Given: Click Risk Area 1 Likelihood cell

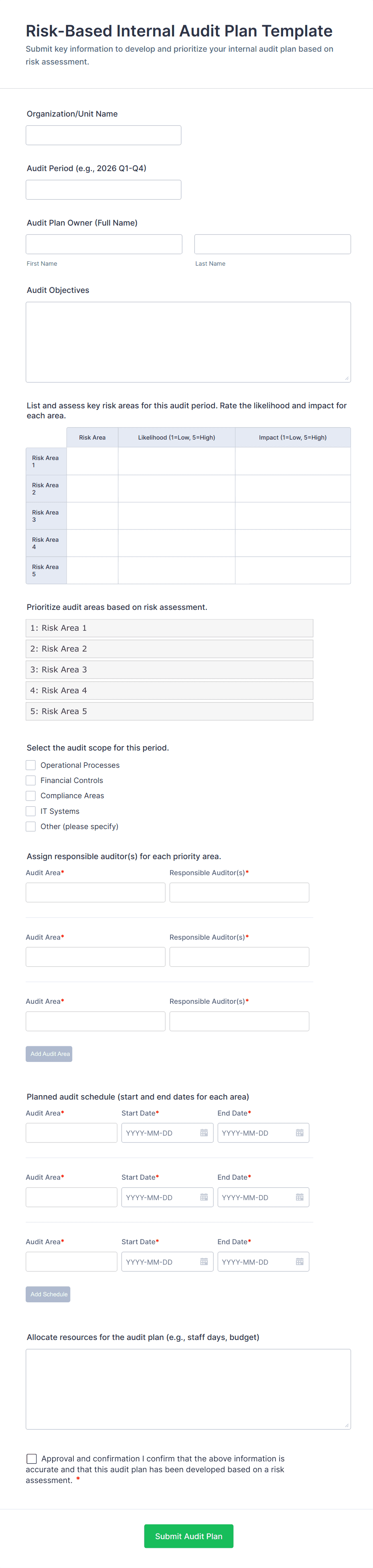Looking at the screenshot, I should 177,461.
